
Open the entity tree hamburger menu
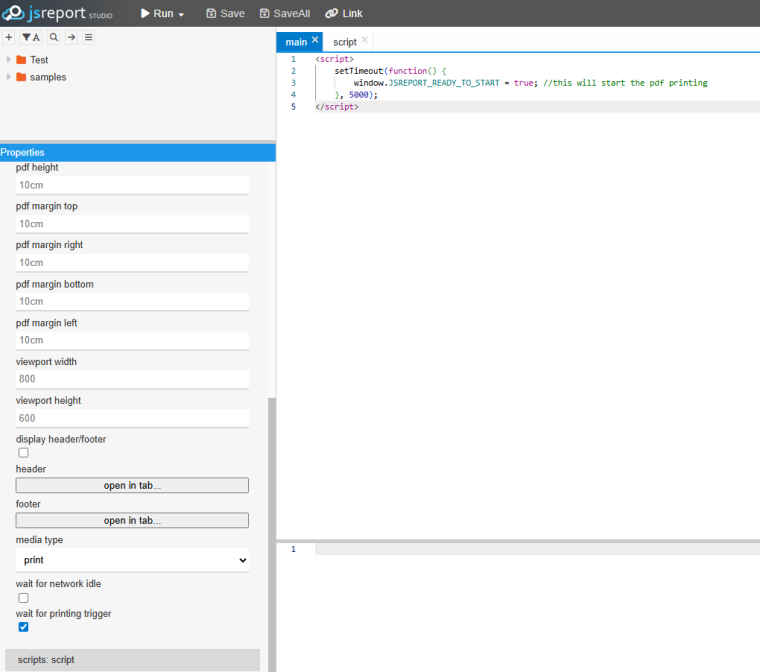tap(88, 37)
